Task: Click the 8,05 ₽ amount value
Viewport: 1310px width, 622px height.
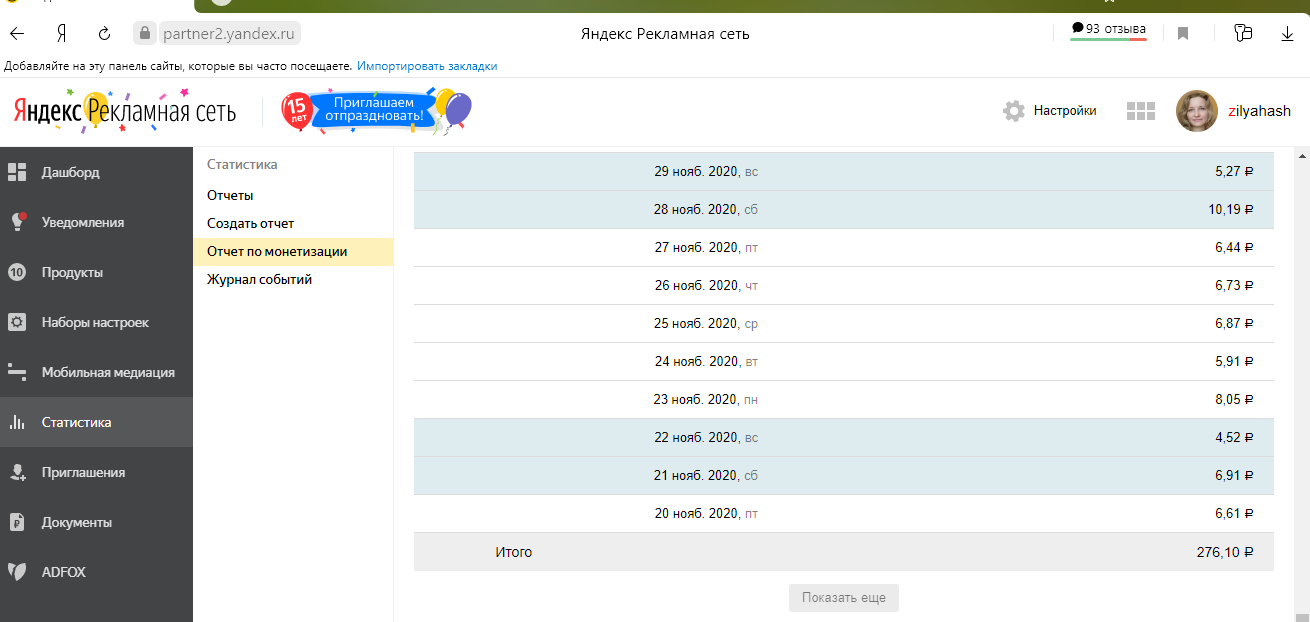Action: click(x=1234, y=400)
